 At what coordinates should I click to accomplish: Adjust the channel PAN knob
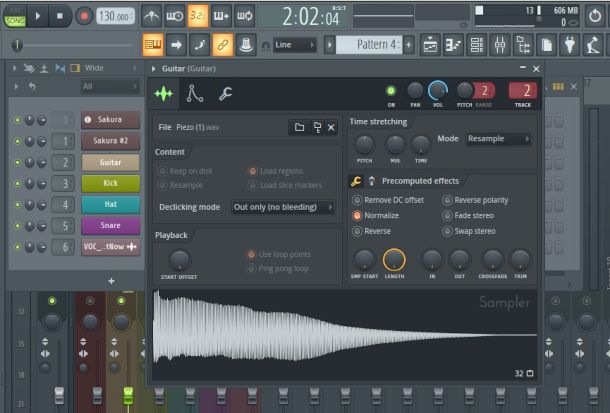415,91
